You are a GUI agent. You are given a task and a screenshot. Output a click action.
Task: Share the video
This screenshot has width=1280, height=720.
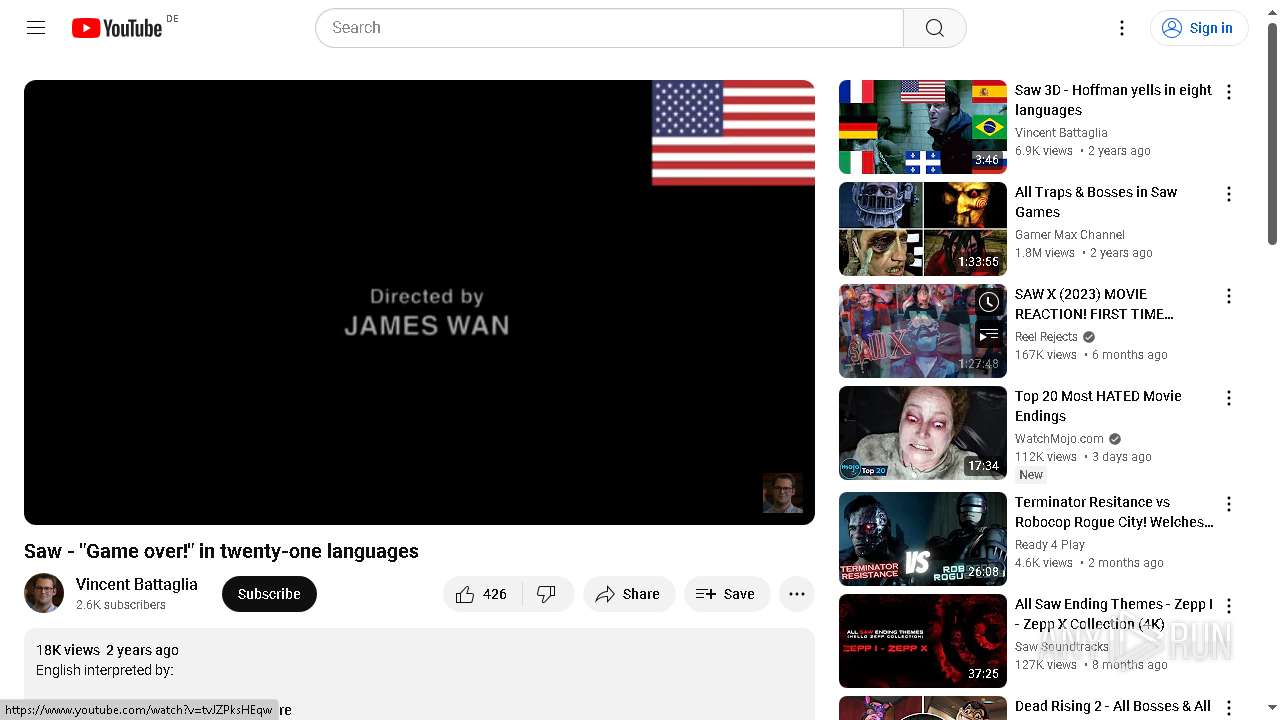coord(629,594)
